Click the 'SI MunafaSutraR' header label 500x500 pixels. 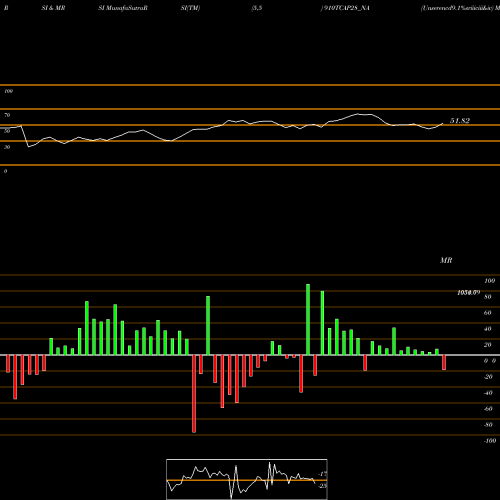[x=123, y=8]
